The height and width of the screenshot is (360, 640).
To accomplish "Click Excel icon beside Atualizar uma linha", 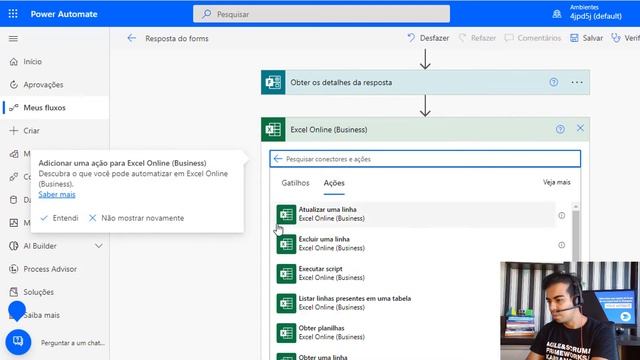I will pyautogui.click(x=286, y=214).
